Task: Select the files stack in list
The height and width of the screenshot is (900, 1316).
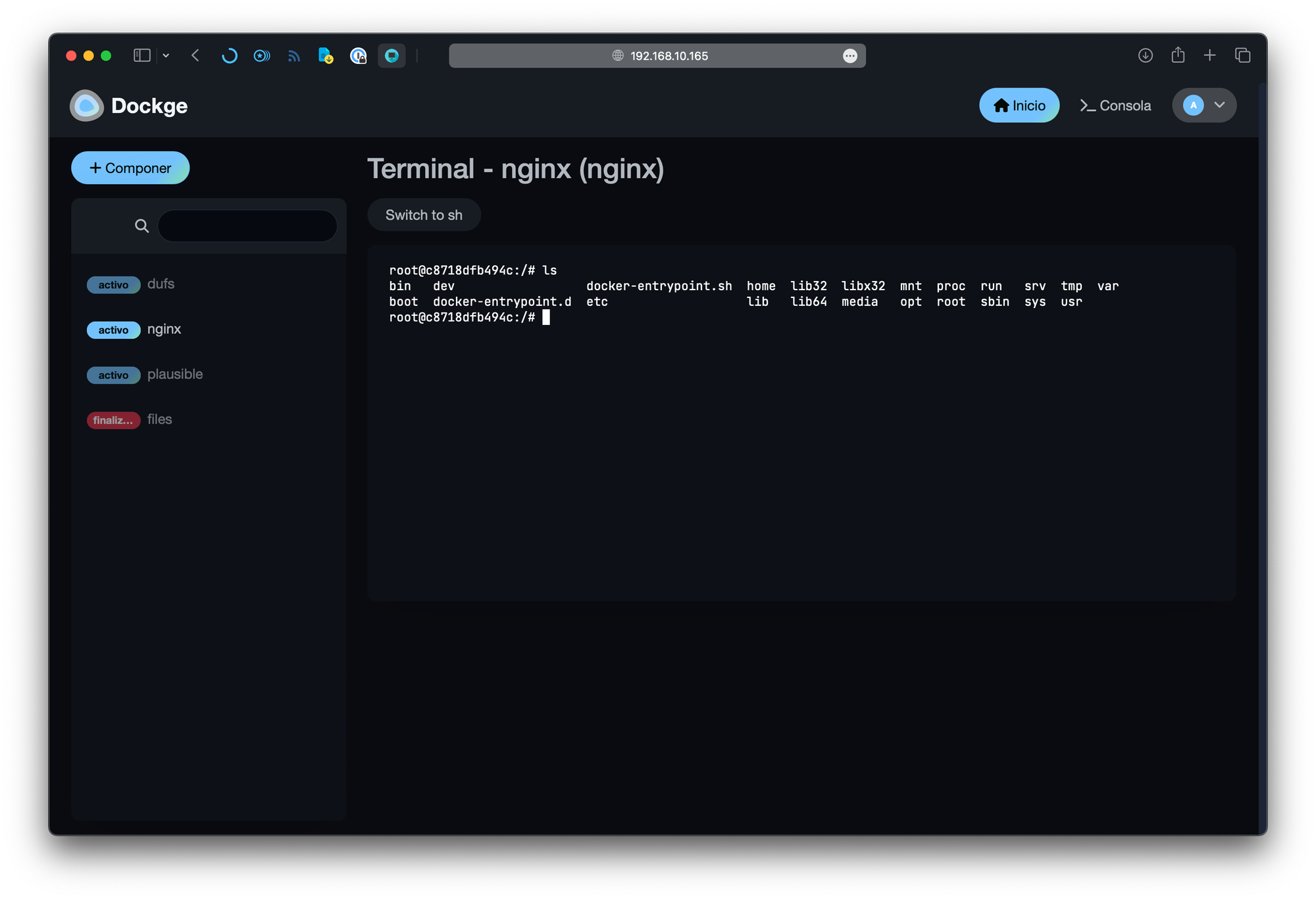Action: pos(209,420)
